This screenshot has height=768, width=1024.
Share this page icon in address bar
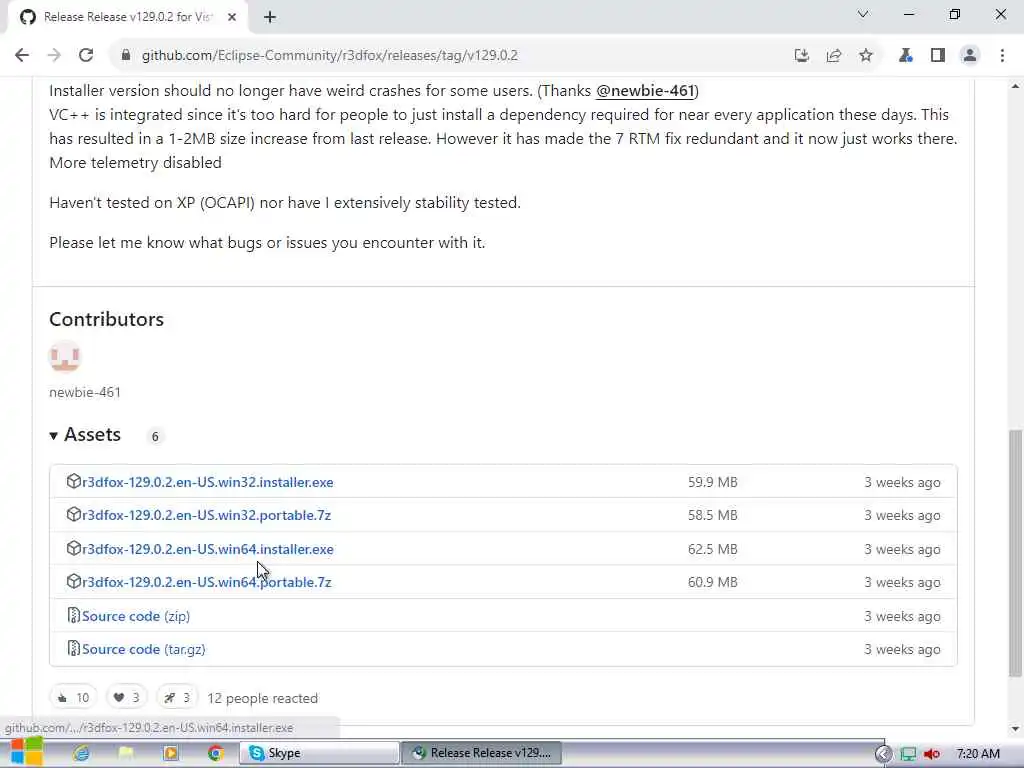[x=833, y=56]
